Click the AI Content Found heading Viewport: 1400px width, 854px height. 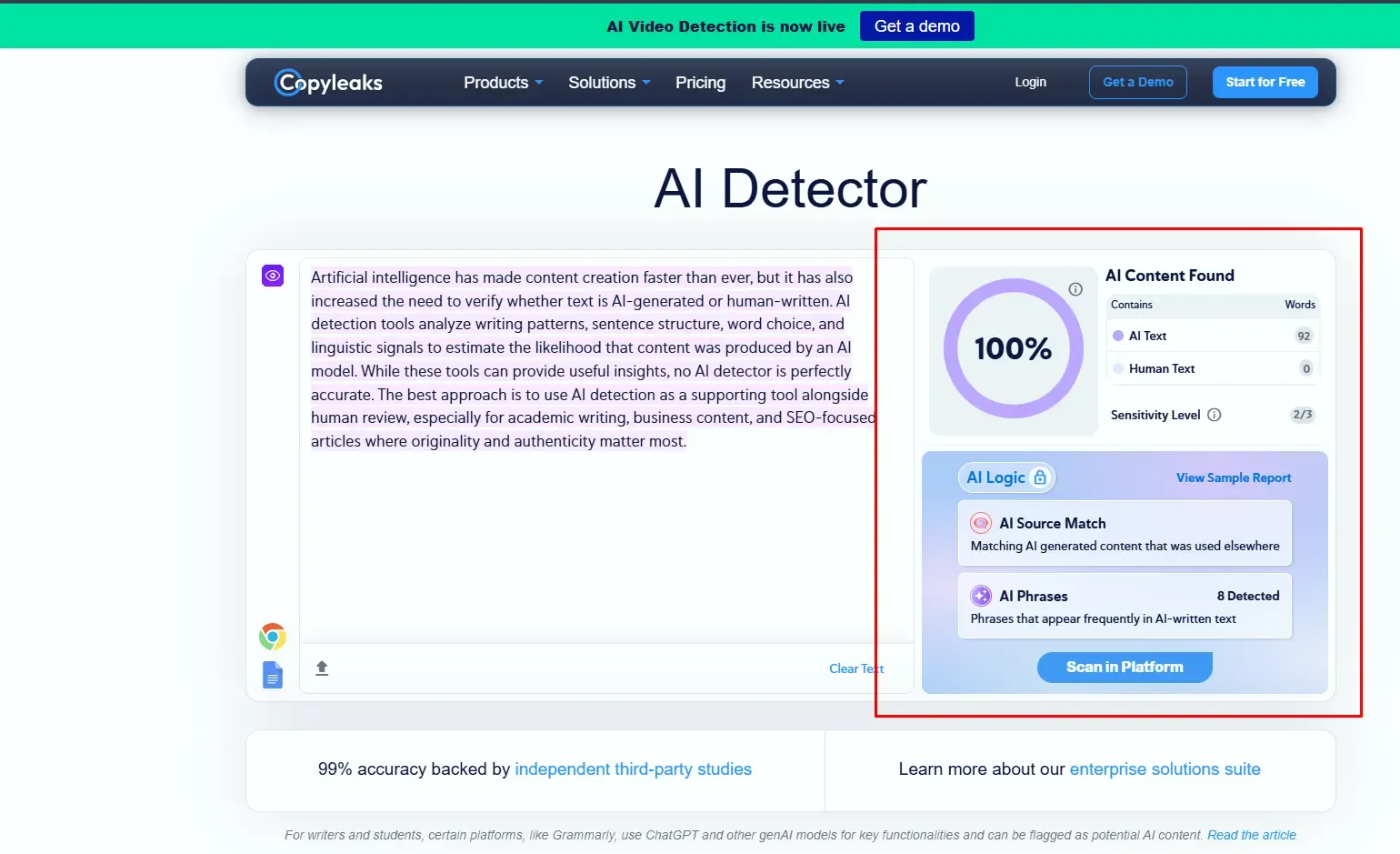(1170, 276)
